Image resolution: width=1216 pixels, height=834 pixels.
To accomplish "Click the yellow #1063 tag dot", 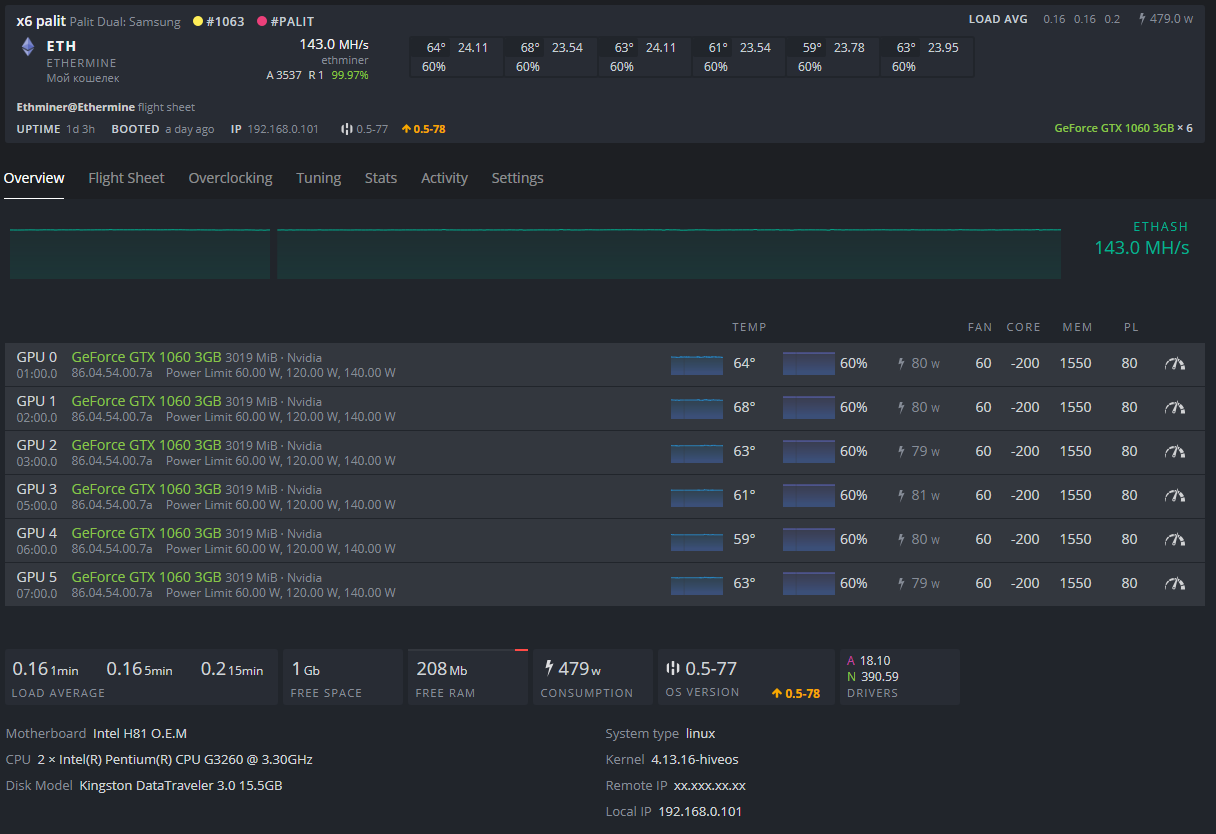I will pyautogui.click(x=197, y=21).
